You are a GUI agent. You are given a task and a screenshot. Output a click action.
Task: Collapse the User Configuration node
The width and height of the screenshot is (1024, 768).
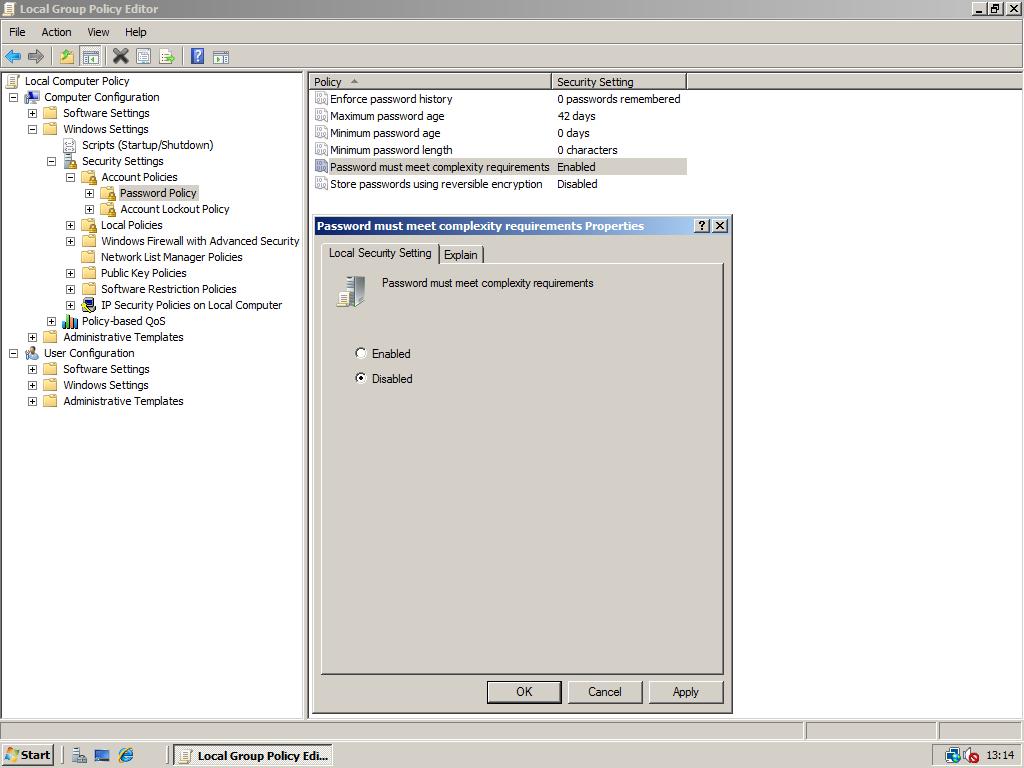click(13, 353)
